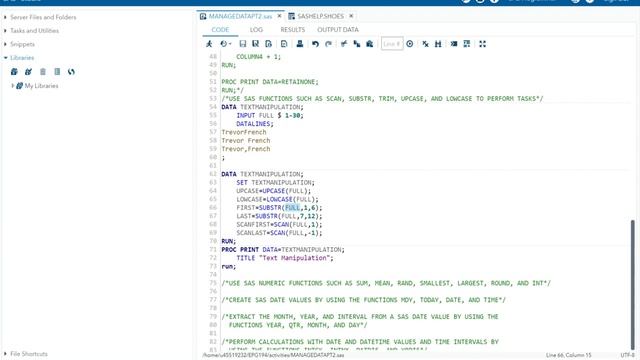Redo the last edit
This screenshot has height=360, width=640.
coord(328,44)
